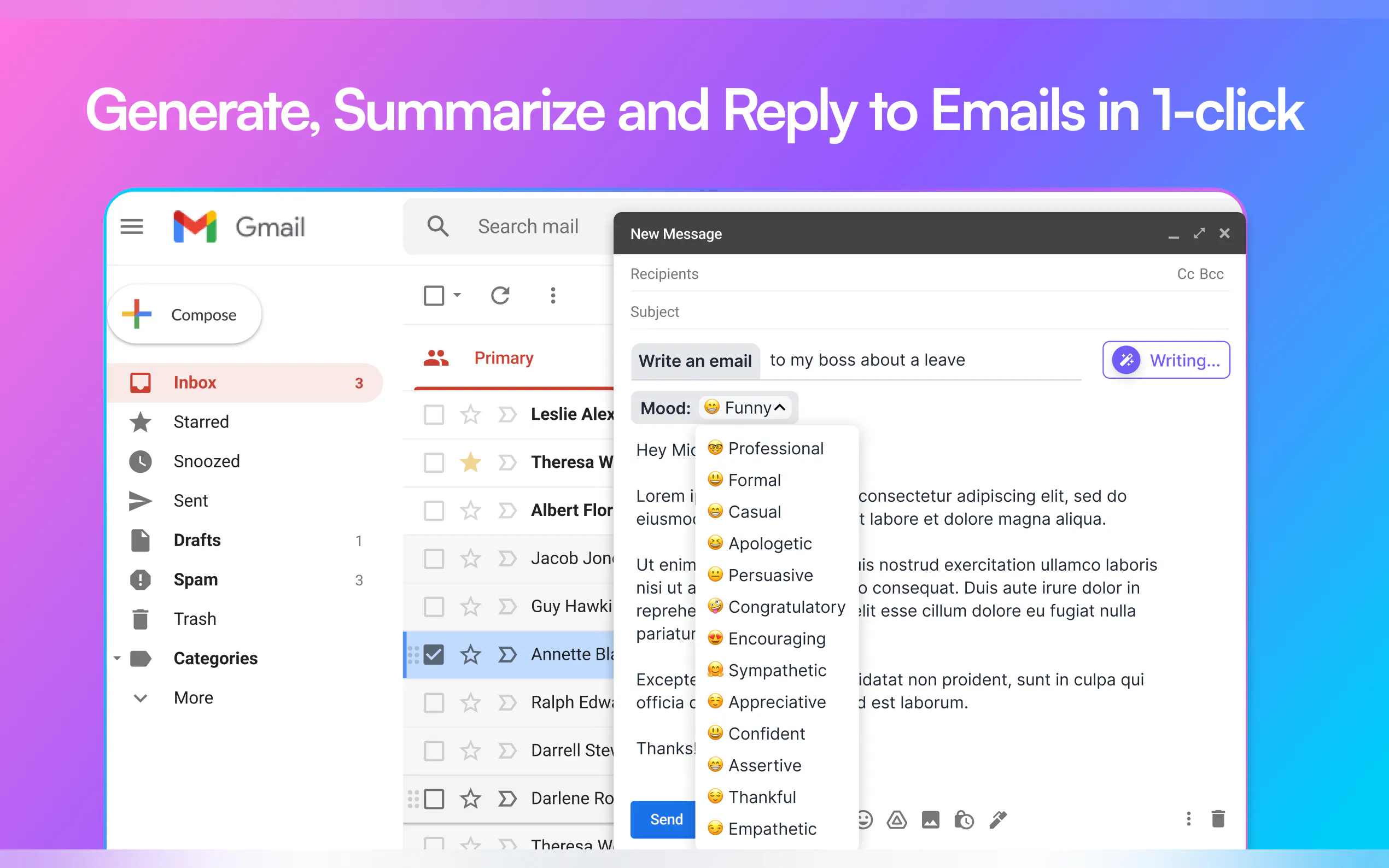Image resolution: width=1389 pixels, height=868 pixels.
Task: Star the Leslie Alex email
Action: 470,414
